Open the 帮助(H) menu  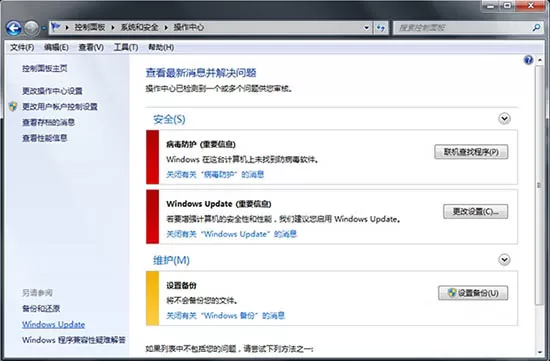coord(161,47)
